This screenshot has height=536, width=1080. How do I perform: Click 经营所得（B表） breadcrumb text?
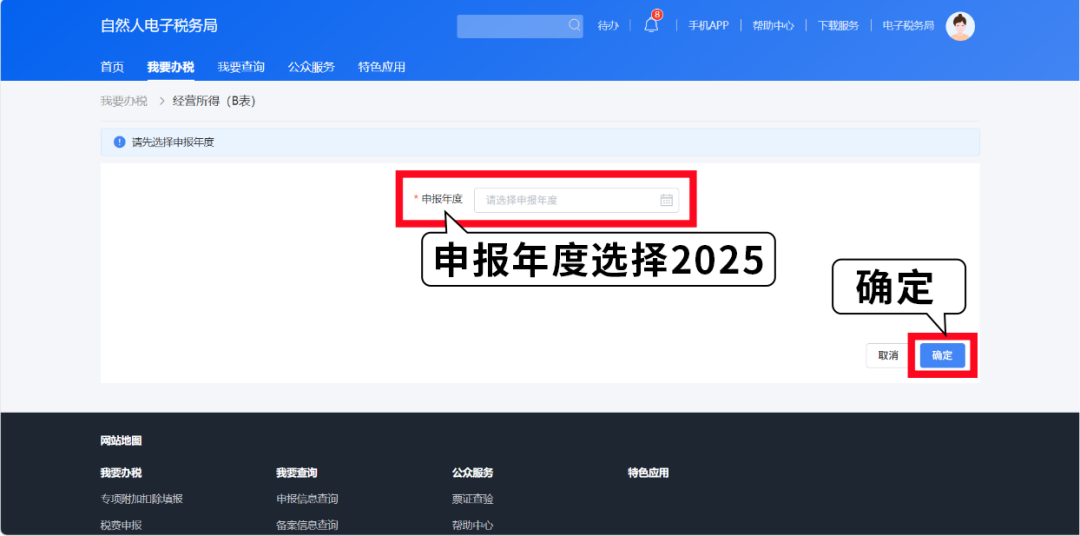pos(214,101)
